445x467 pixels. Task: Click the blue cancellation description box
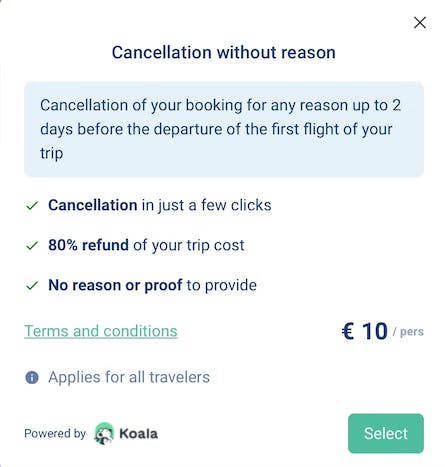click(224, 129)
